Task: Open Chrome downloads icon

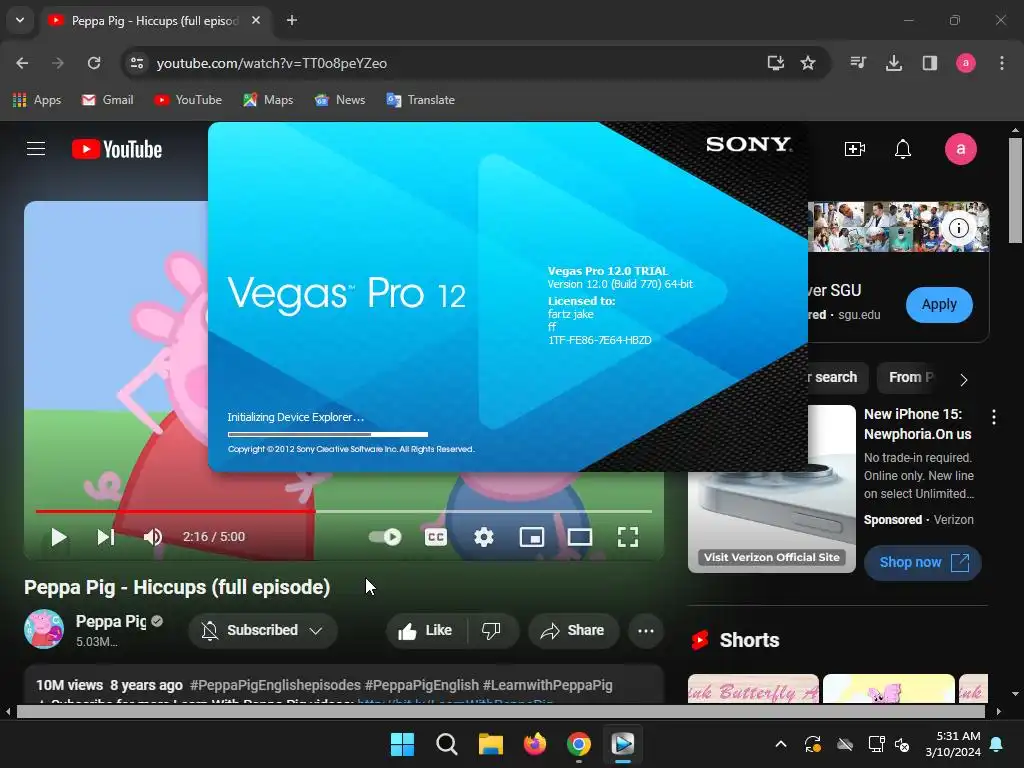Action: [x=894, y=63]
